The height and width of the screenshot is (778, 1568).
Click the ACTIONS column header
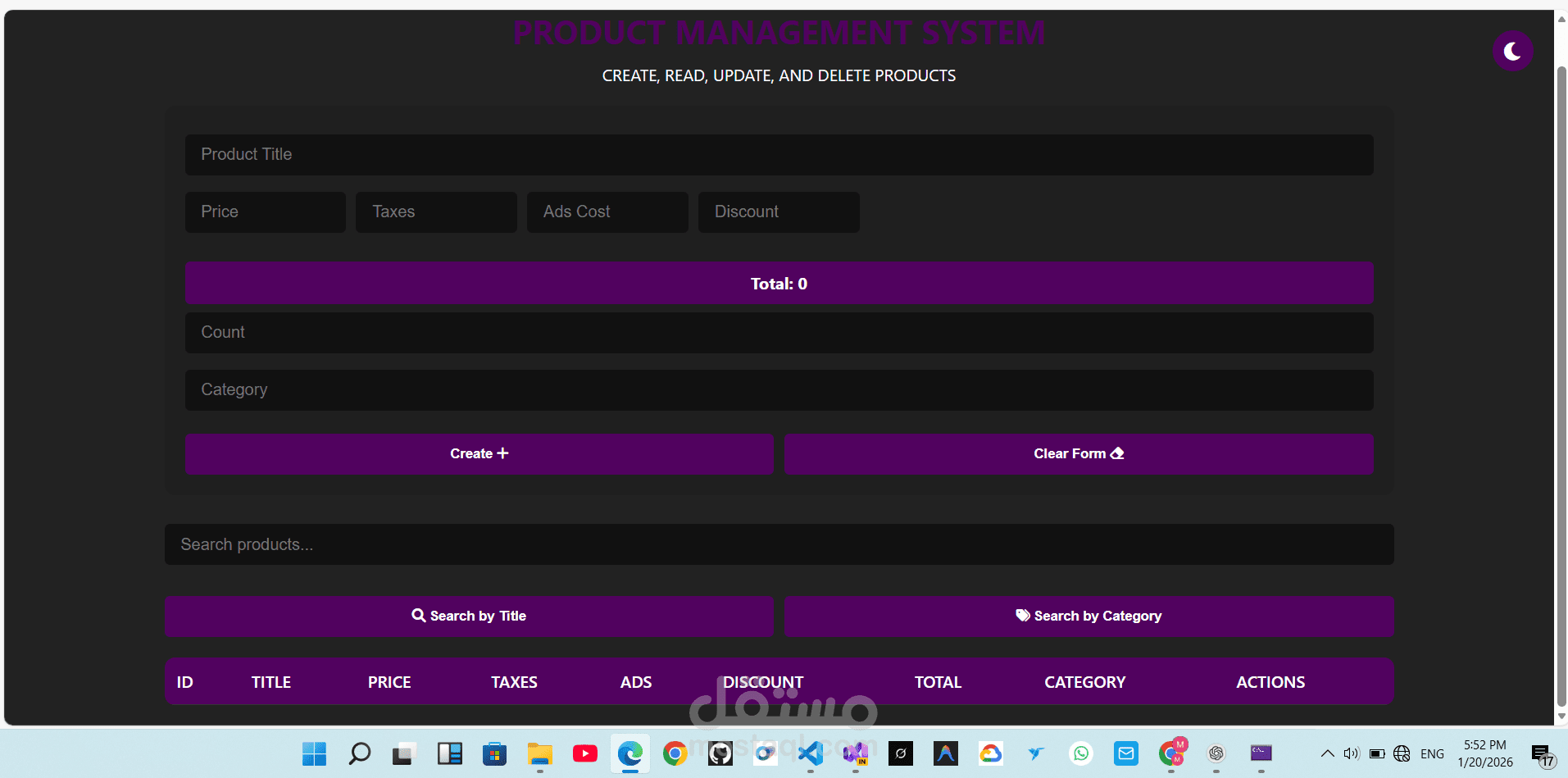(1270, 682)
